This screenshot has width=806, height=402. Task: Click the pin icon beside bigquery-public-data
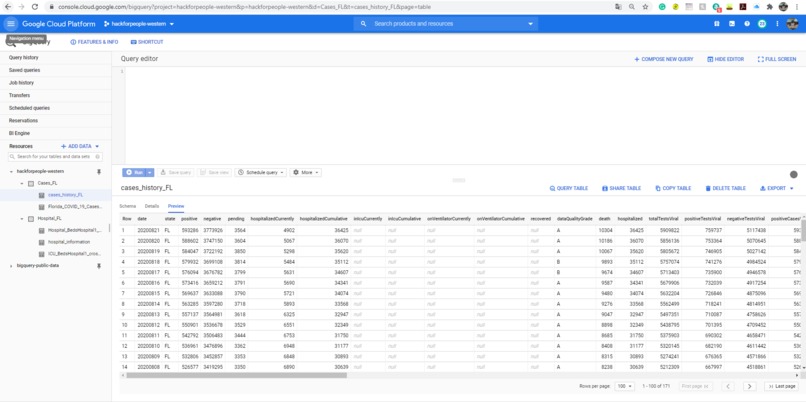99,266
